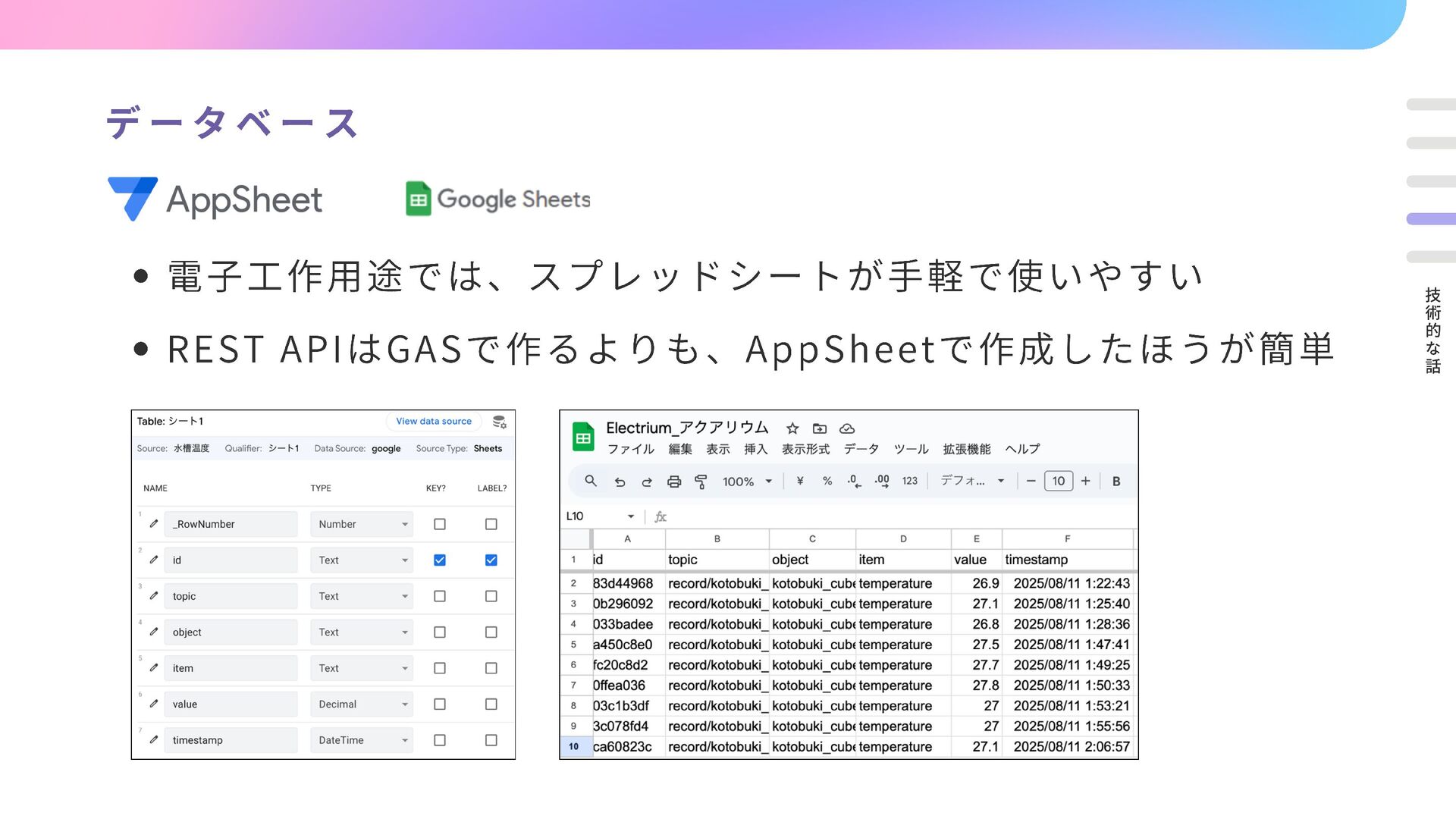Click the edit pencil for id column
Screen dimensions: 1456x819
(x=154, y=560)
